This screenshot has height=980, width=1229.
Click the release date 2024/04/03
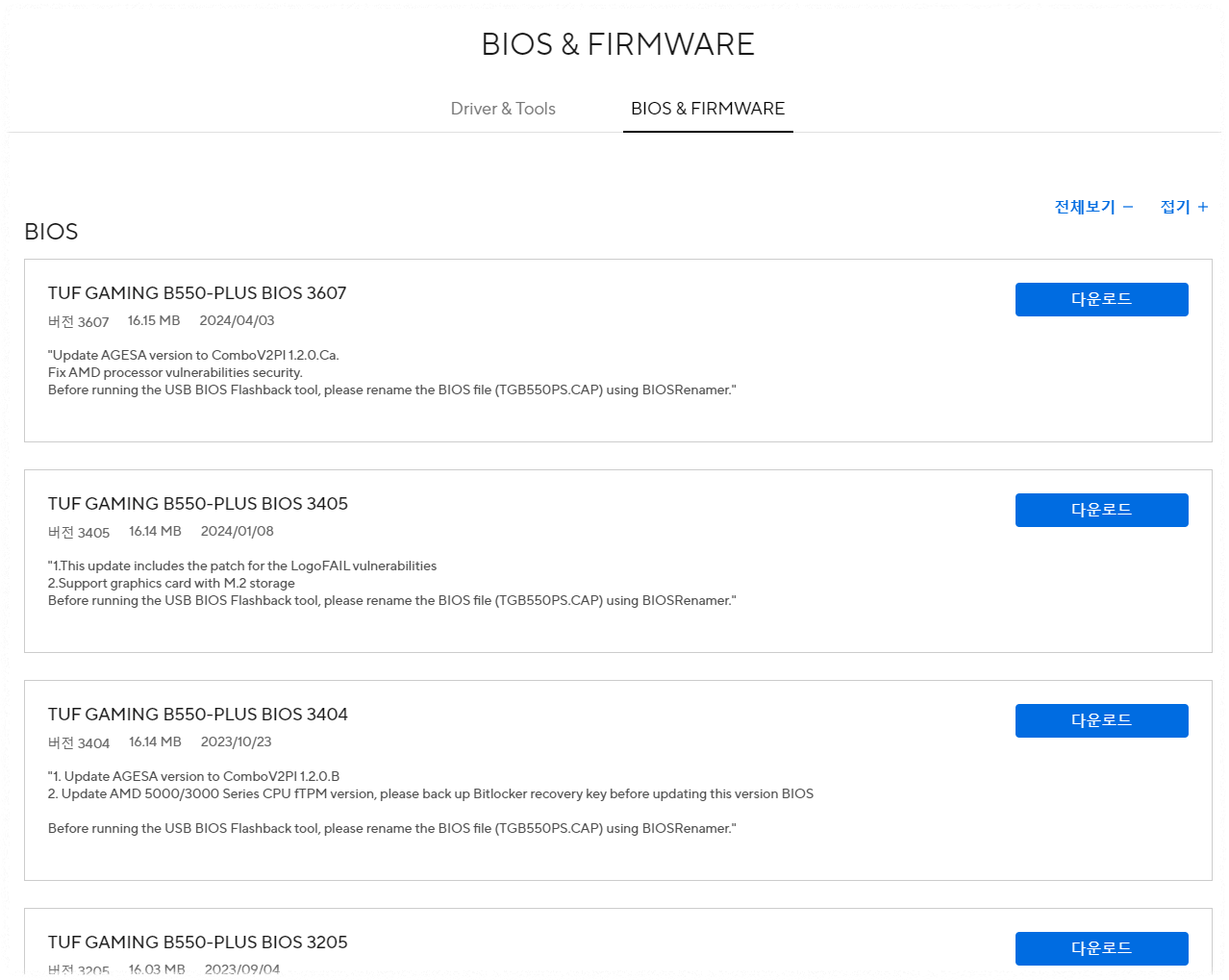click(237, 320)
